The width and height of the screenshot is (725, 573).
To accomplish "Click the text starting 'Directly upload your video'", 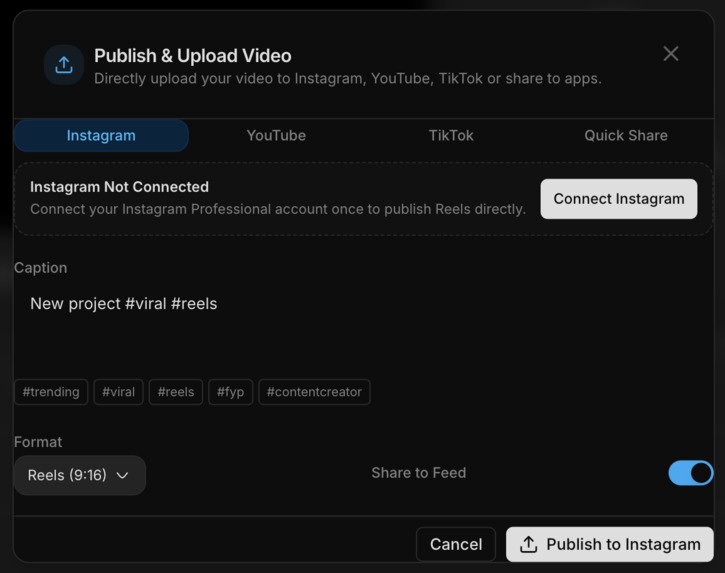I will (x=348, y=79).
